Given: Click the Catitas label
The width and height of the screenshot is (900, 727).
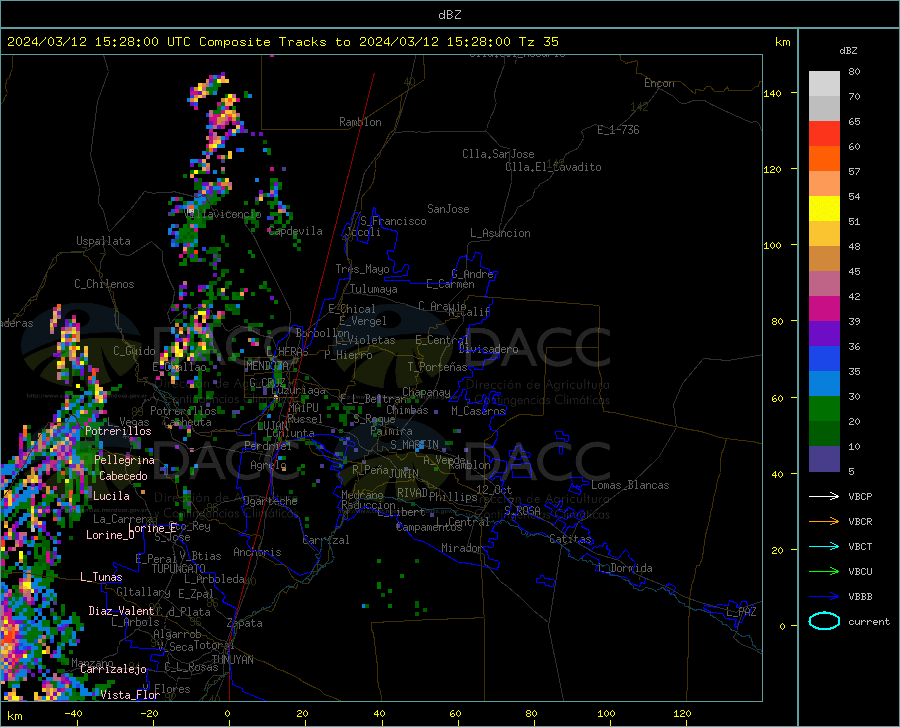Looking at the screenshot, I should (x=570, y=539).
